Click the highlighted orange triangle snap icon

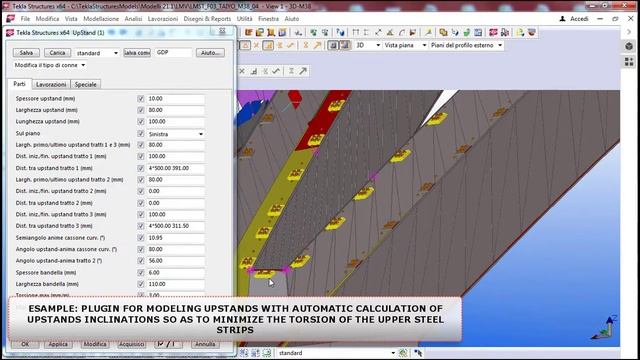pyautogui.click(x=245, y=45)
